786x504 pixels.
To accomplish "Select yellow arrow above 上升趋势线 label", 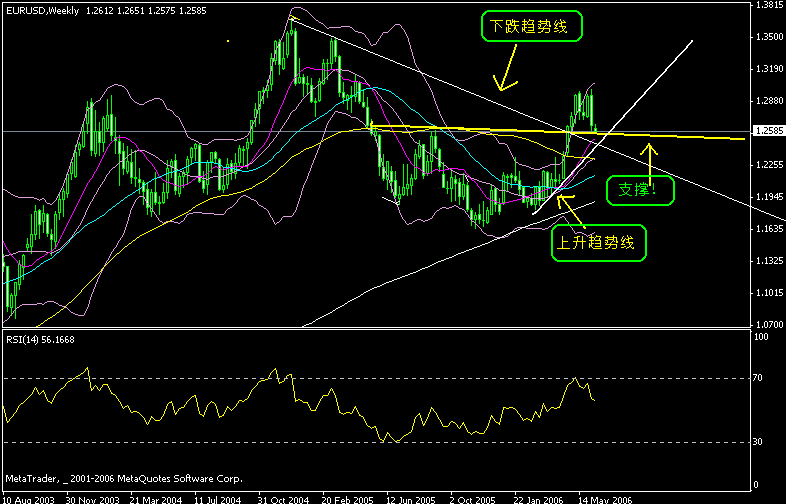I will 570,209.
